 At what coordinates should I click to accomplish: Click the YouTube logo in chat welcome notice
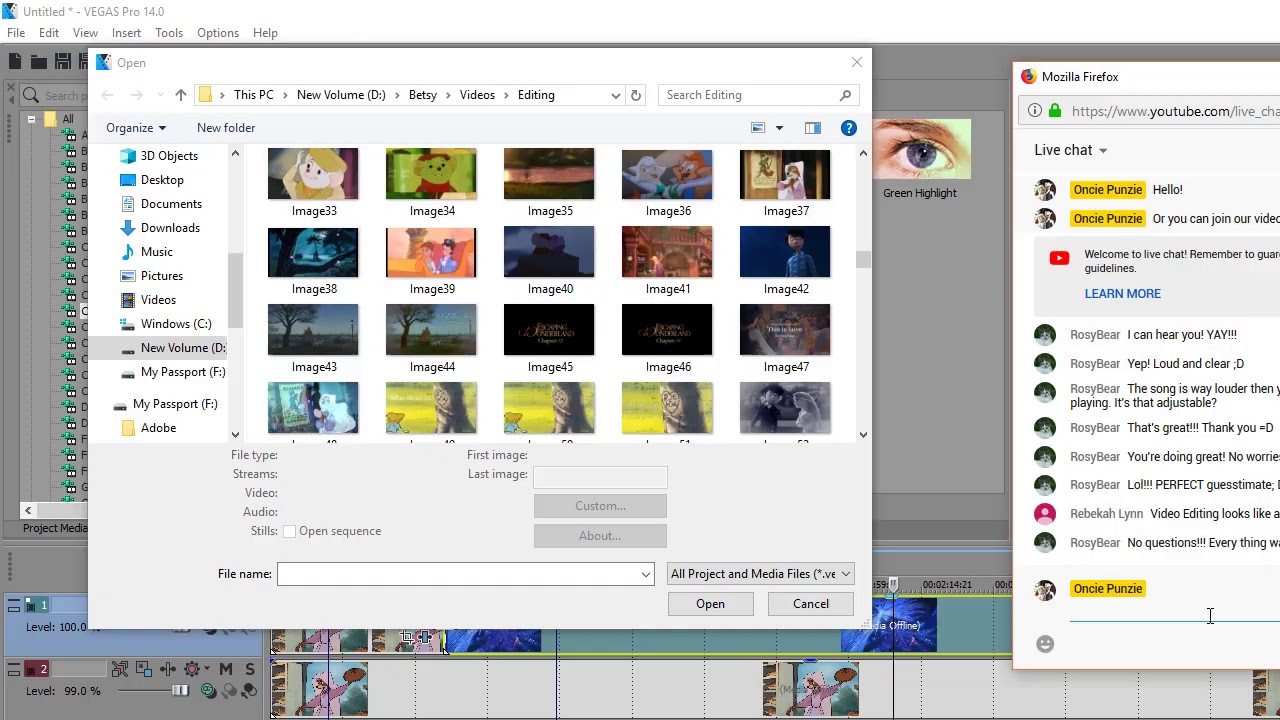pos(1059,259)
